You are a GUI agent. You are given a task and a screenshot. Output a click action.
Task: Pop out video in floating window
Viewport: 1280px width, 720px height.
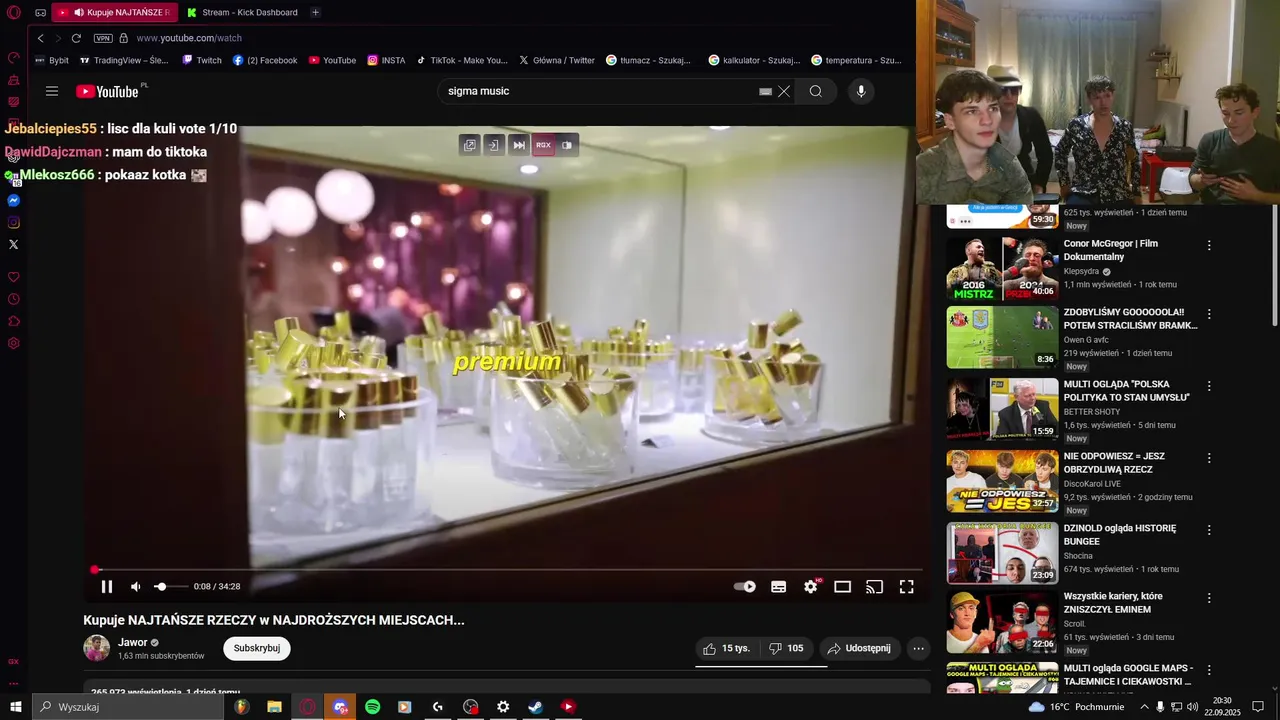469,145
